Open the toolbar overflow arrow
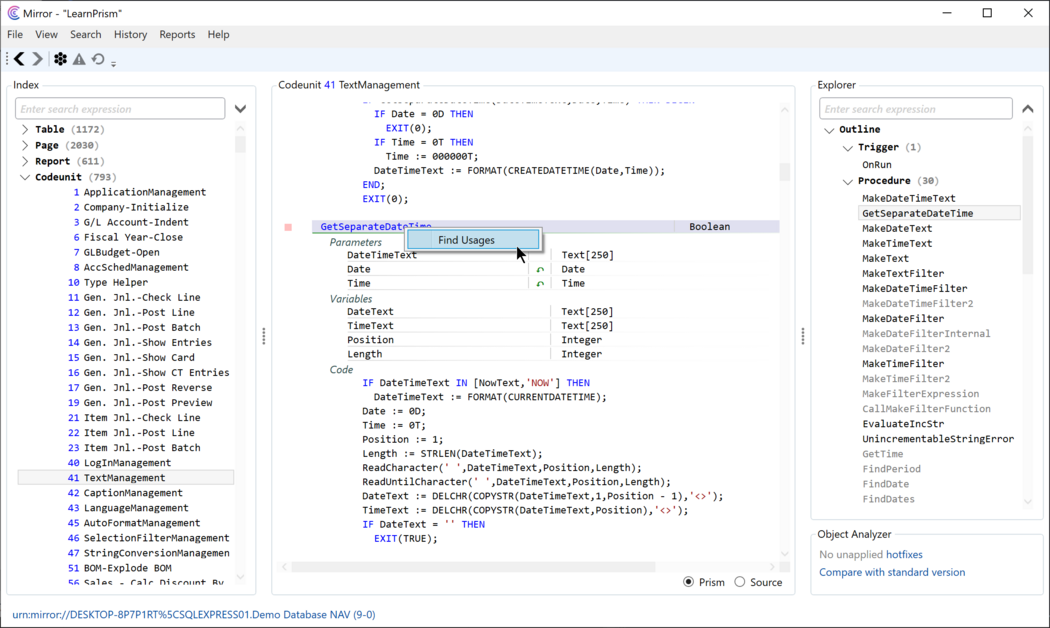The image size is (1050, 628). coord(113,63)
